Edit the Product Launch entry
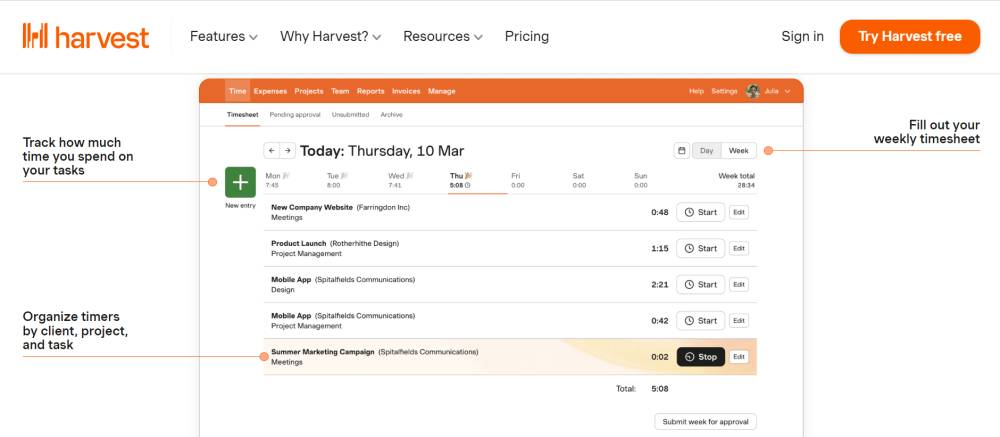The width and height of the screenshot is (1000, 437). pyautogui.click(x=739, y=248)
